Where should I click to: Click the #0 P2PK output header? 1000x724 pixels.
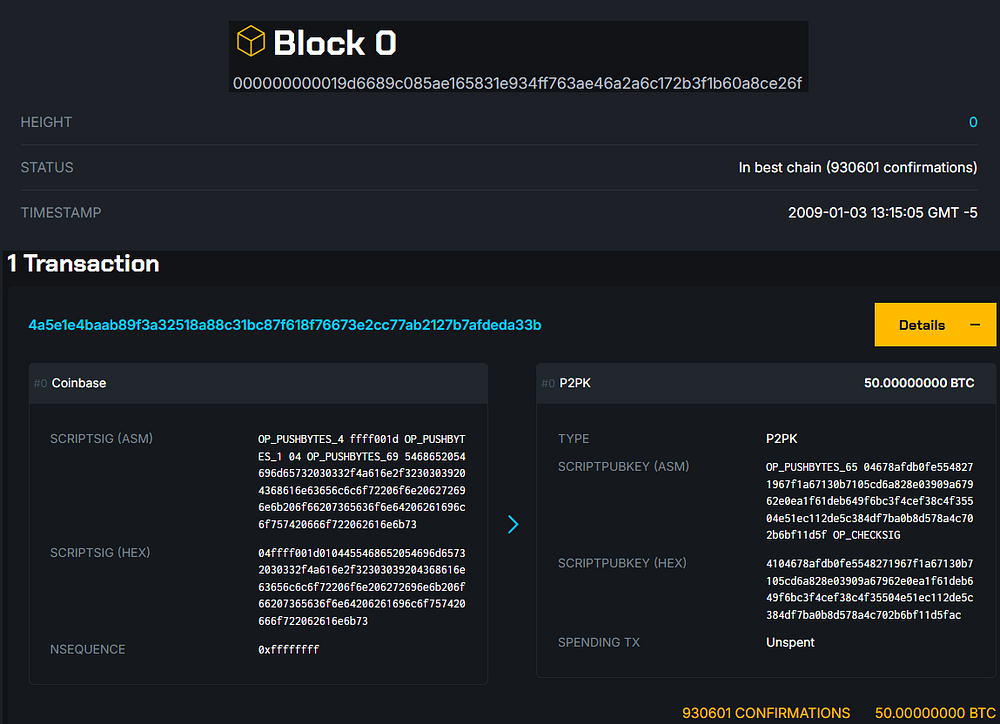click(x=574, y=383)
